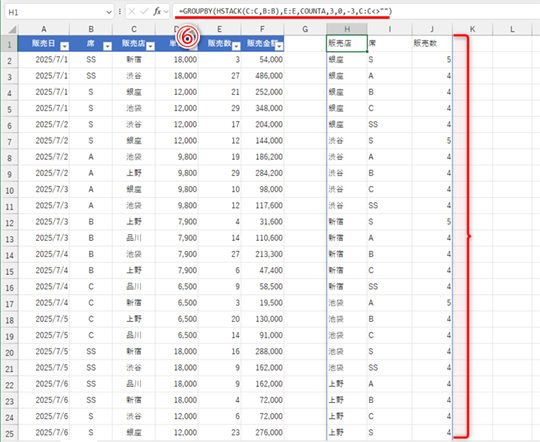Image resolution: width=540 pixels, height=442 pixels.
Task: Click cell I1 containing 席
Action: (x=390, y=43)
